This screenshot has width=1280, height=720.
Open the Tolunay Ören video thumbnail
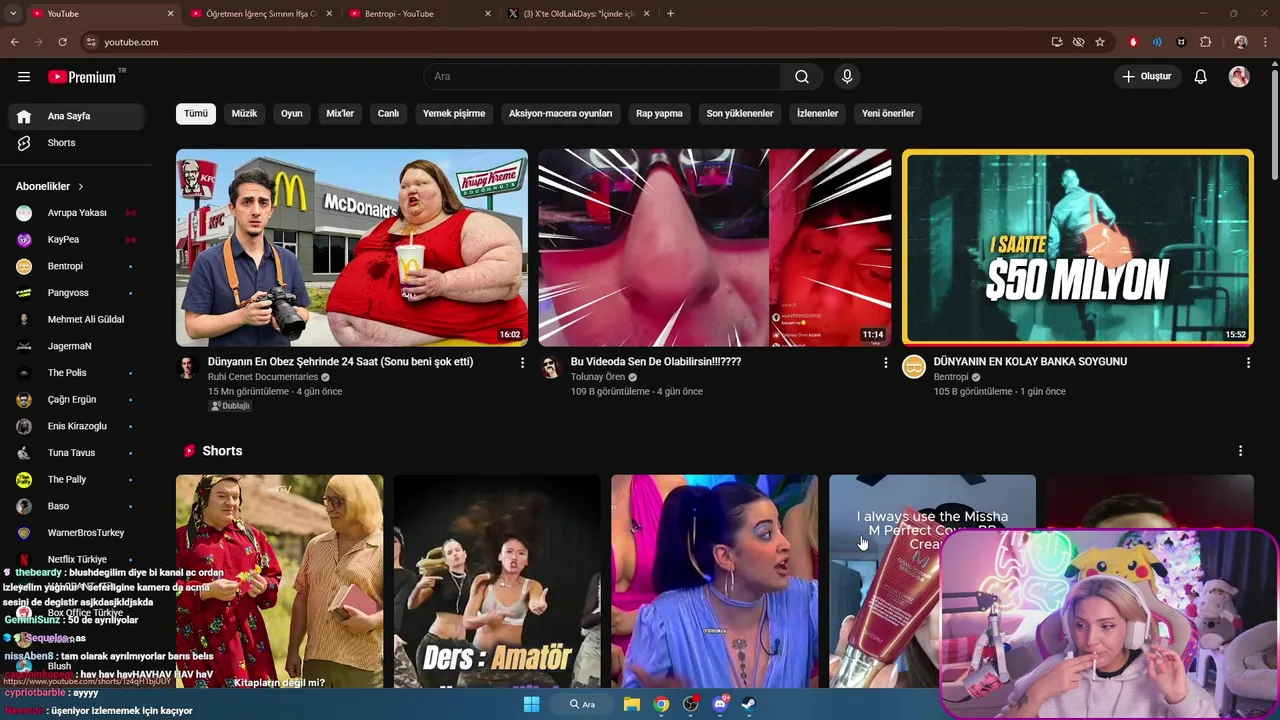coord(715,248)
